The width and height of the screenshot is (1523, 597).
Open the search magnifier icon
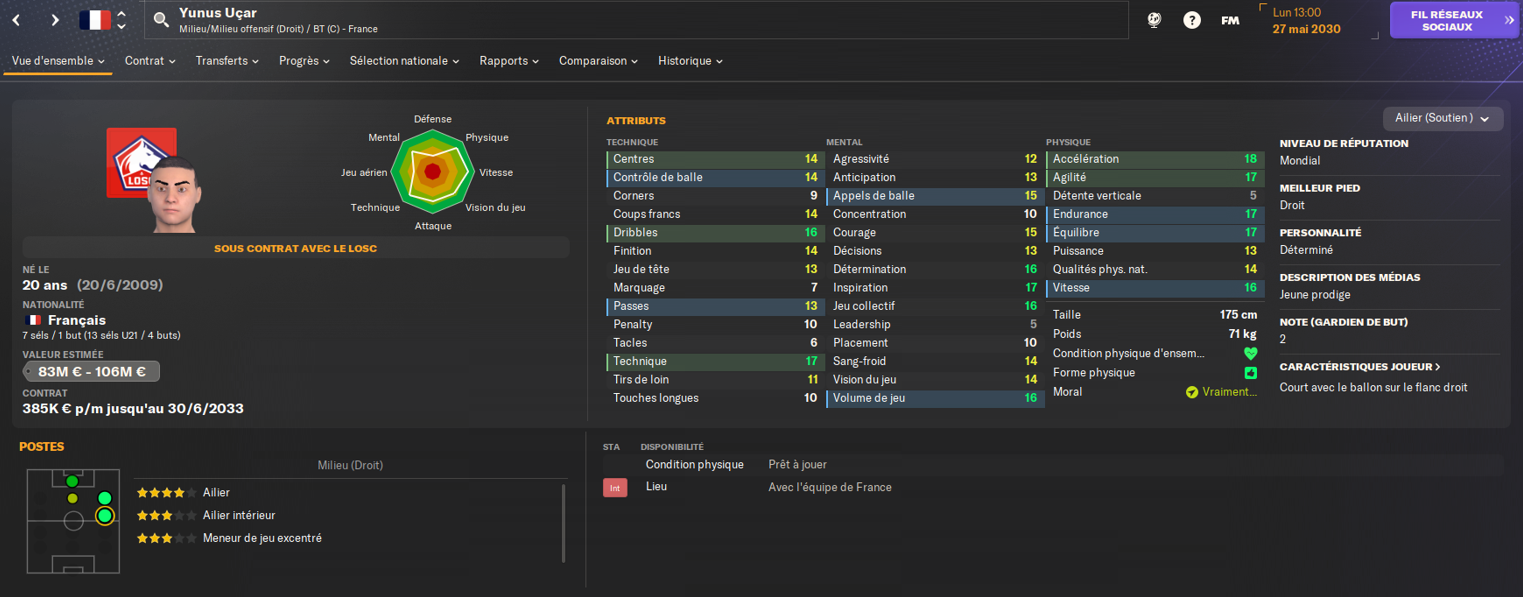pos(161,20)
